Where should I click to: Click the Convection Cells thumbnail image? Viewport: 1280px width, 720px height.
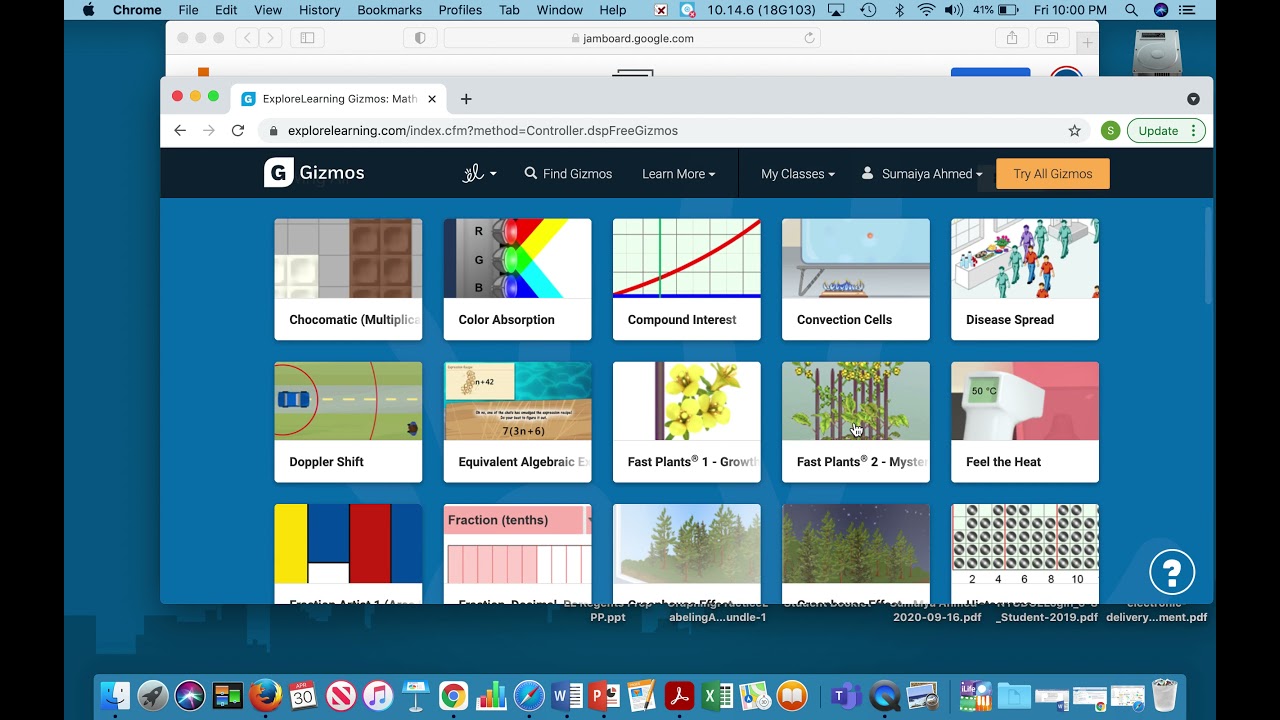[x=855, y=258]
